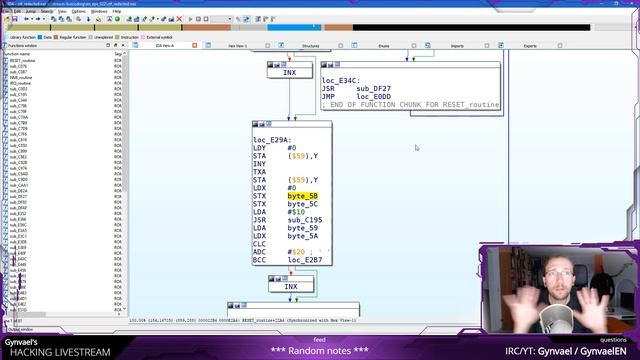Click the blue down arrow toolbar icon

pos(89,19)
